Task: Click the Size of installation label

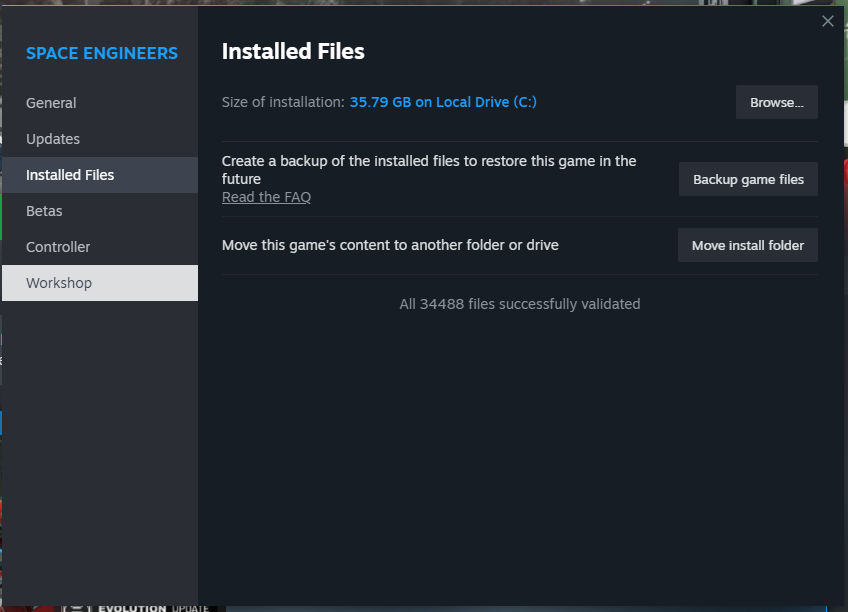Action: (x=283, y=102)
